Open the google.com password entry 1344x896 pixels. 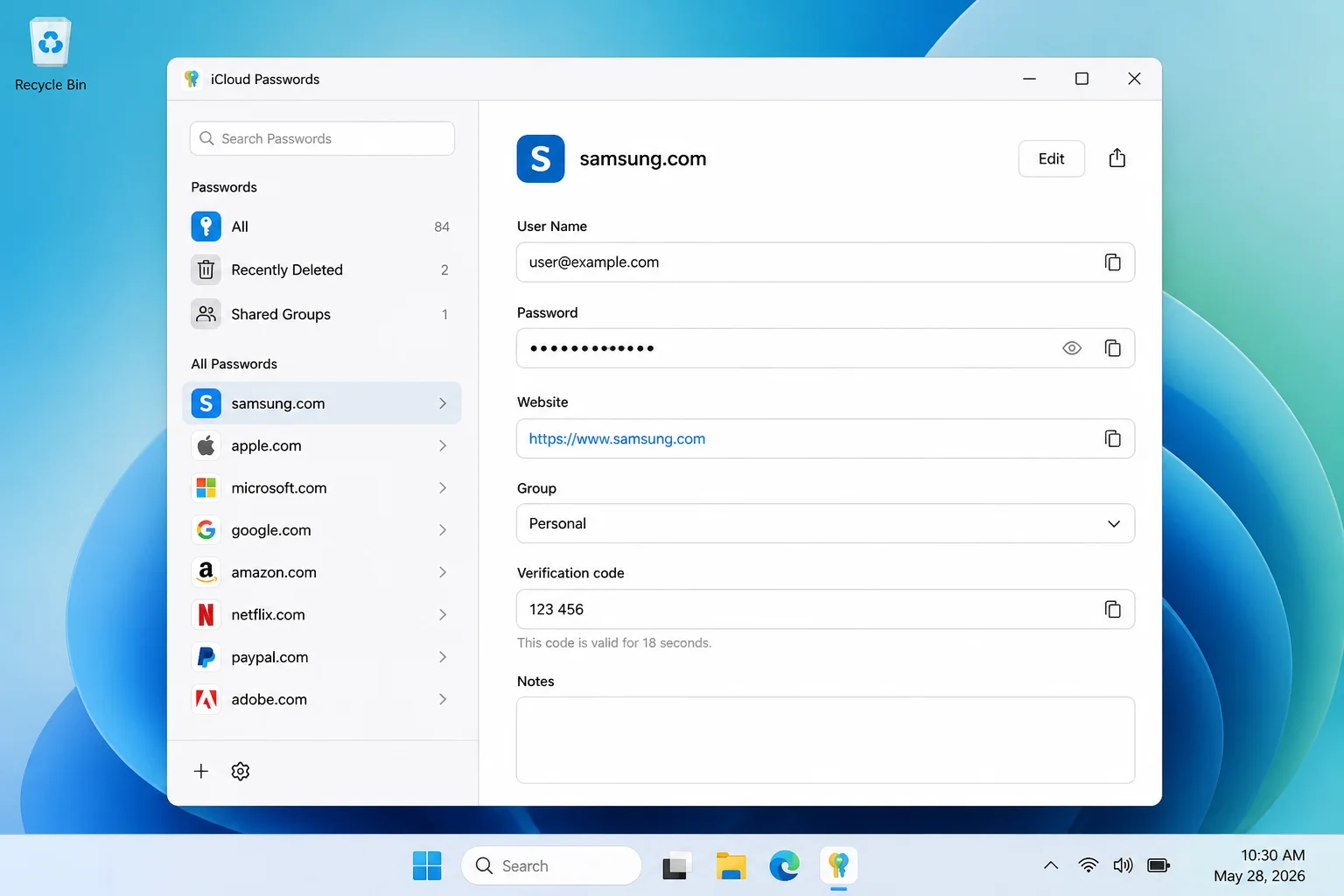click(x=322, y=530)
